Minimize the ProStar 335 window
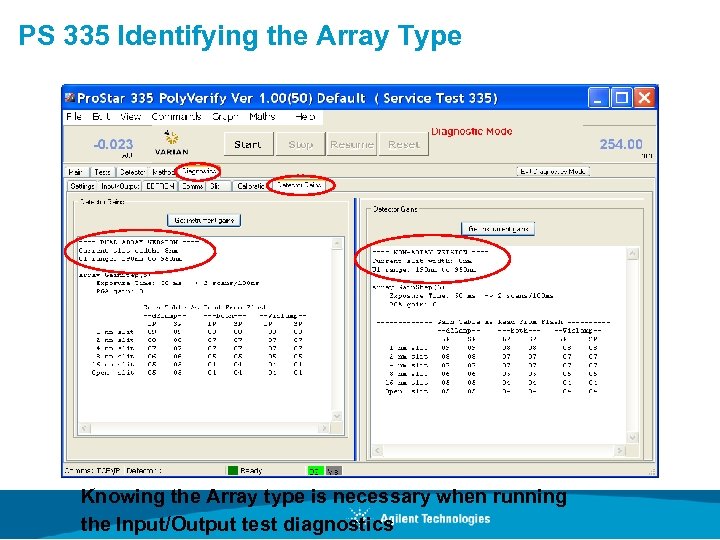Viewport: 720px width, 540px height. 598,98
